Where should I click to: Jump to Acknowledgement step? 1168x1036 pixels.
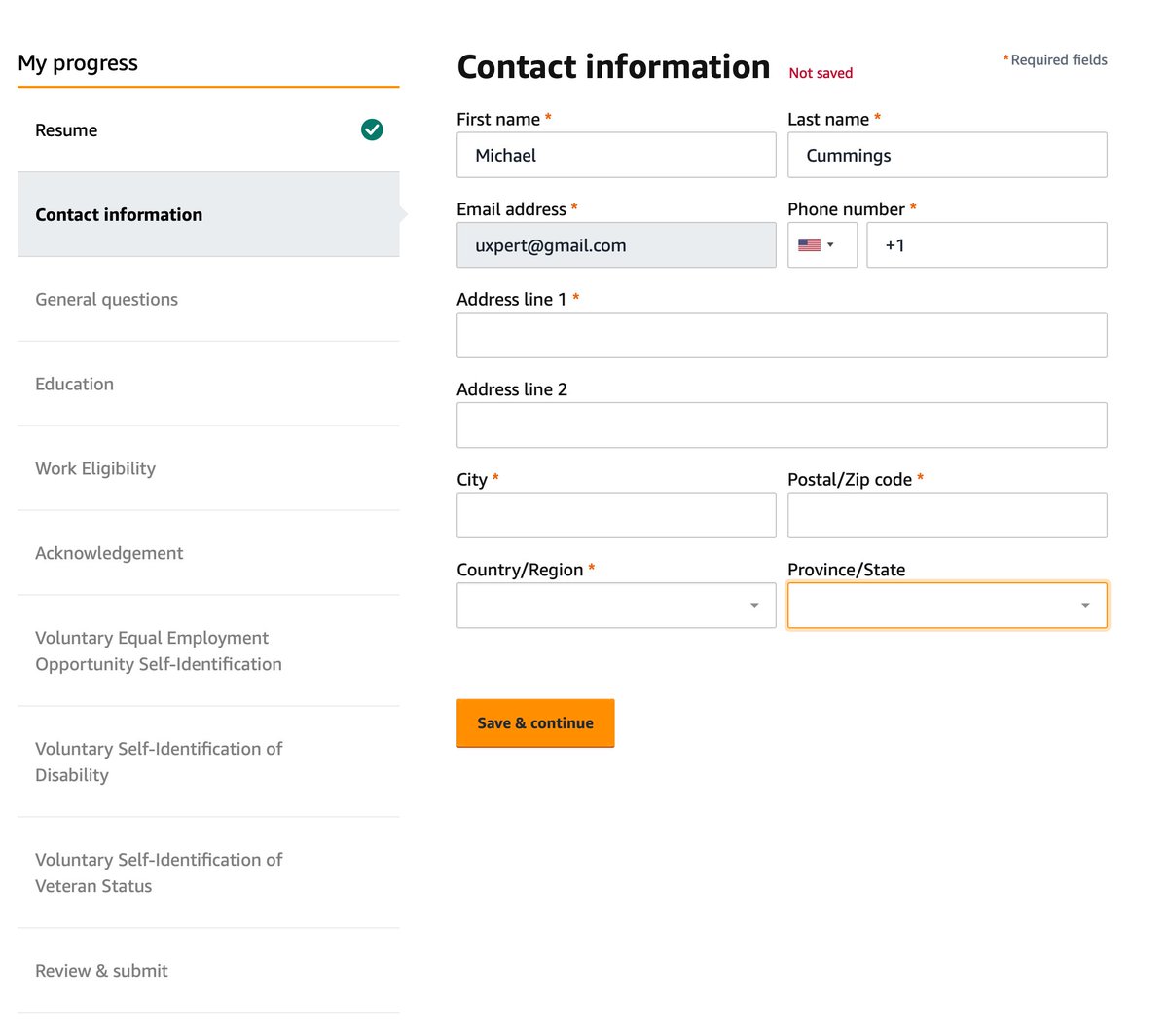point(208,553)
